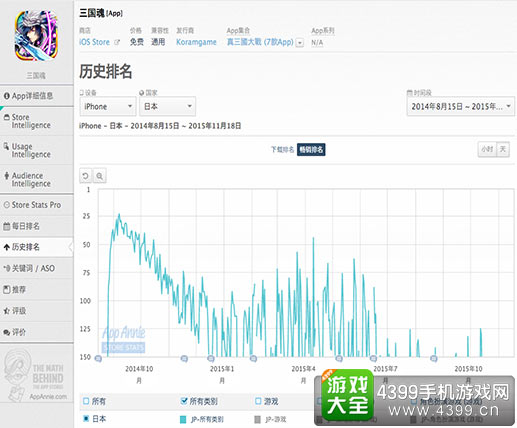Click the event marker before 2015年1
The width and height of the screenshot is (517, 428).
[x=184, y=359]
